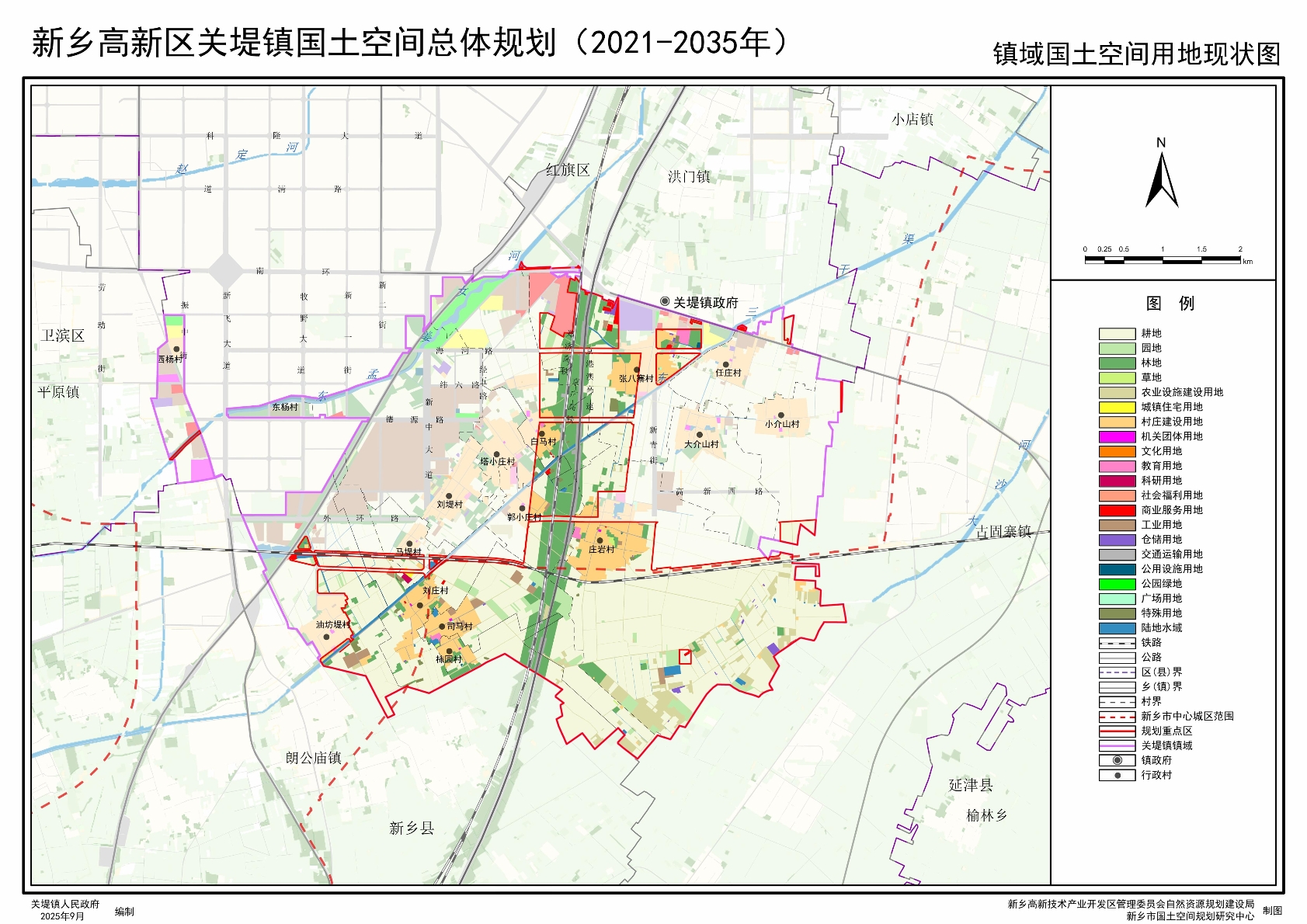Click the north arrow compass symbol
Image resolution: width=1307 pixels, height=924 pixels.
tap(1161, 180)
